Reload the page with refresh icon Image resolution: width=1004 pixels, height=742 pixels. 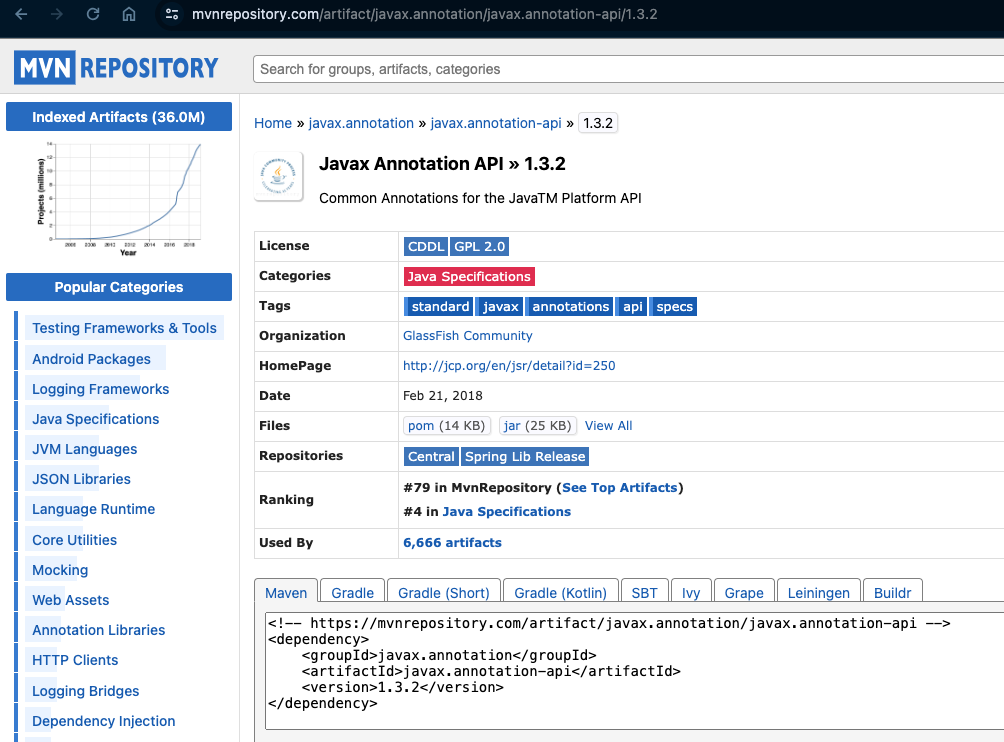93,14
